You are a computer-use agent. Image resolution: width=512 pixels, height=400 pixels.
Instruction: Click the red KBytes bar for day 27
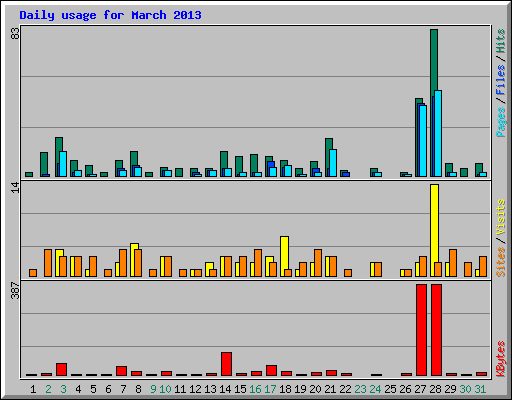[x=421, y=330]
